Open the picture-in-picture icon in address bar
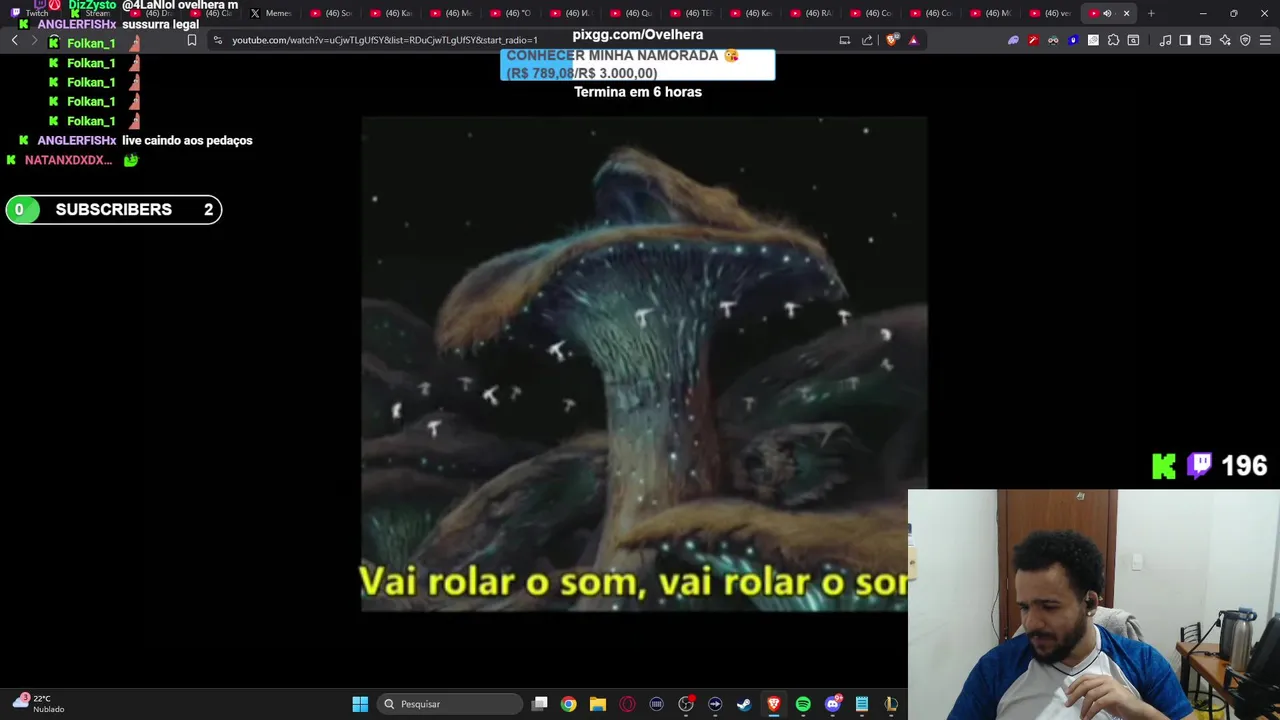The height and width of the screenshot is (720, 1280). pos(845,40)
